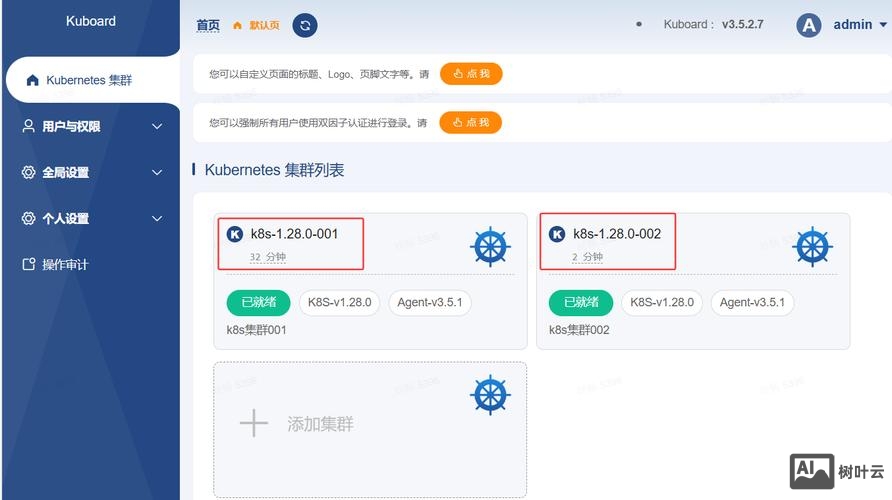Expand the 全局设置 menu chevron

click(x=157, y=172)
